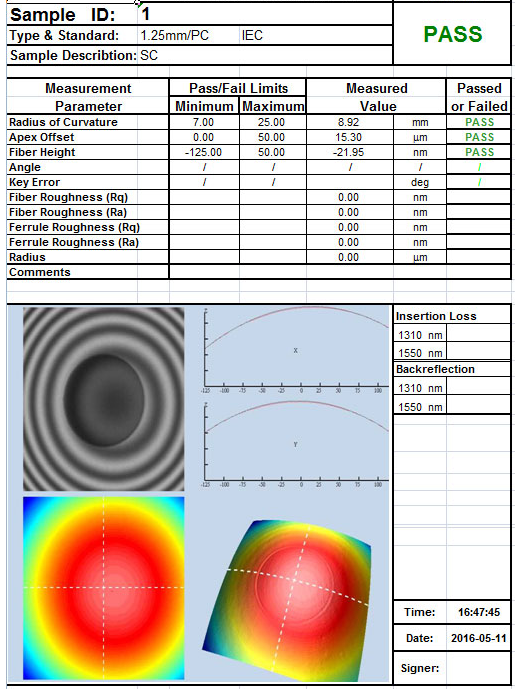The height and width of the screenshot is (697, 520).
Task: Select Fiber Height measured value -21.95
Action: 349,152
